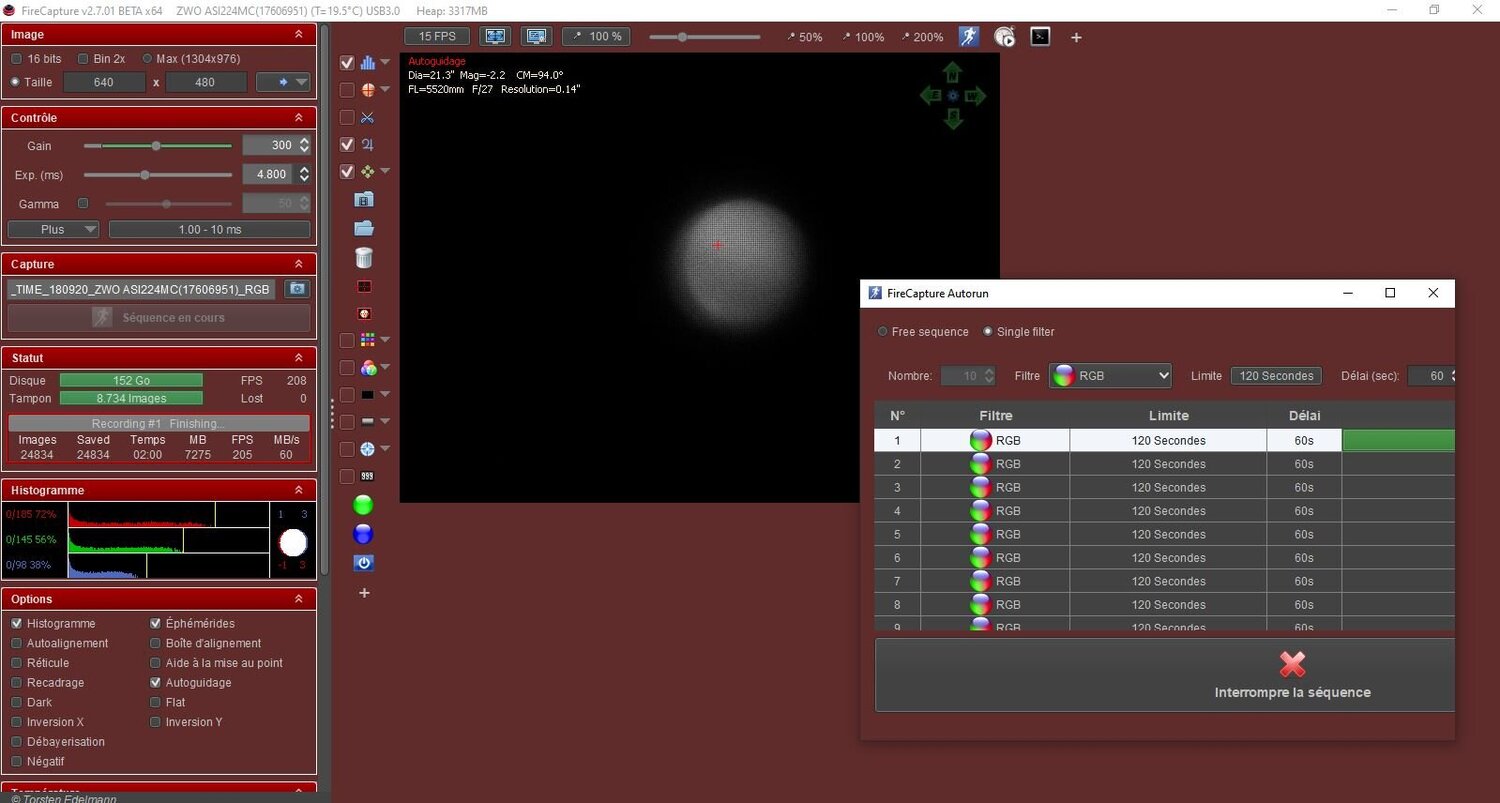Click the scissors cutout icon
The width and height of the screenshot is (1500, 803).
tap(365, 117)
